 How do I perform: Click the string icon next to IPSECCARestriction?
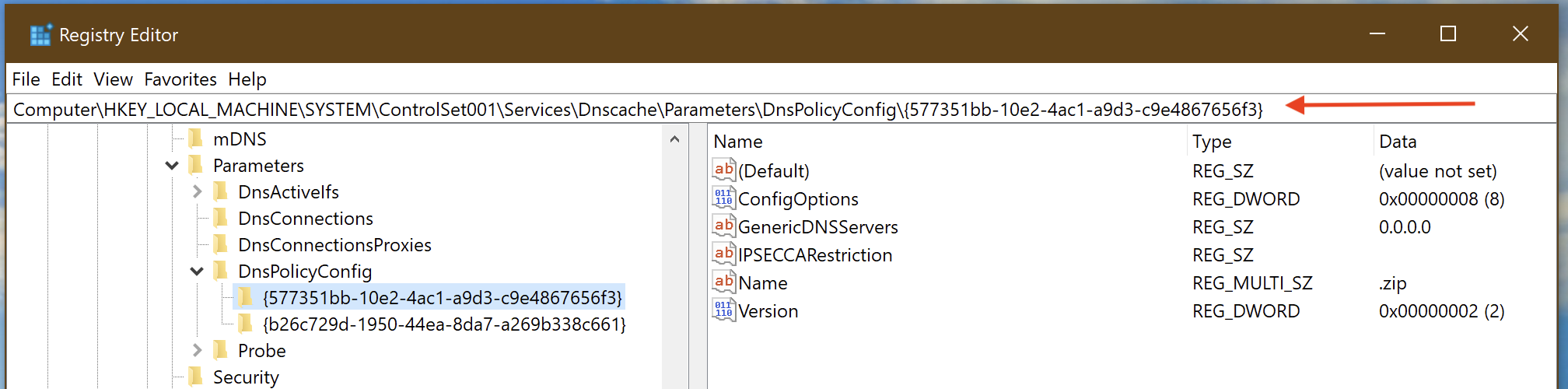724,254
